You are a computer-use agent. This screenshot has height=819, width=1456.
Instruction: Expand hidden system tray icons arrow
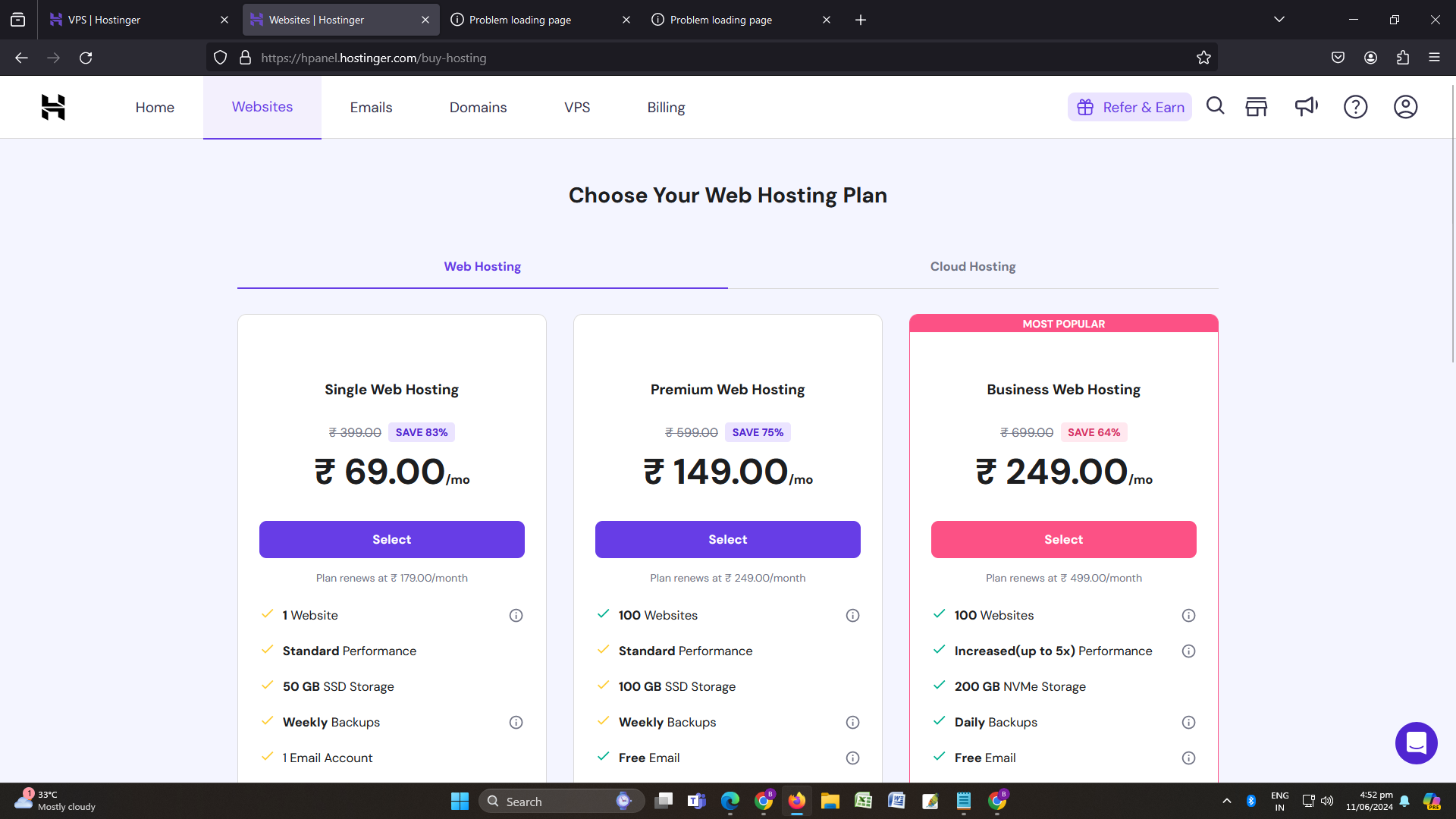(x=1226, y=801)
